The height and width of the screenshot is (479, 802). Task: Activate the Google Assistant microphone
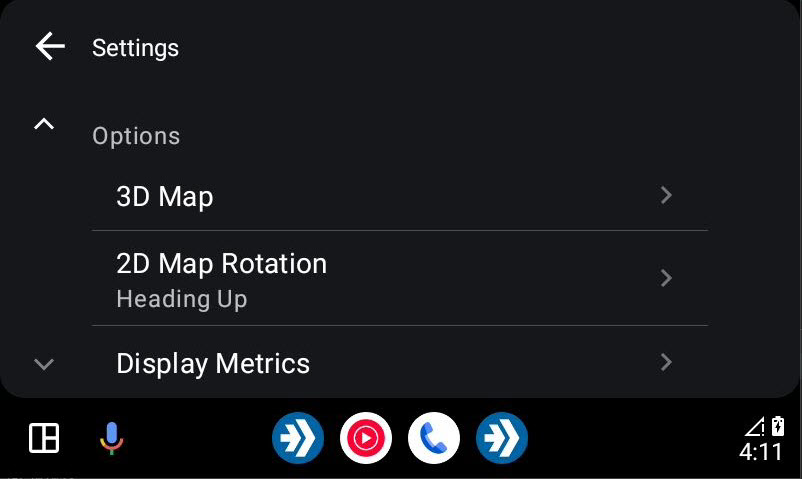pos(112,439)
